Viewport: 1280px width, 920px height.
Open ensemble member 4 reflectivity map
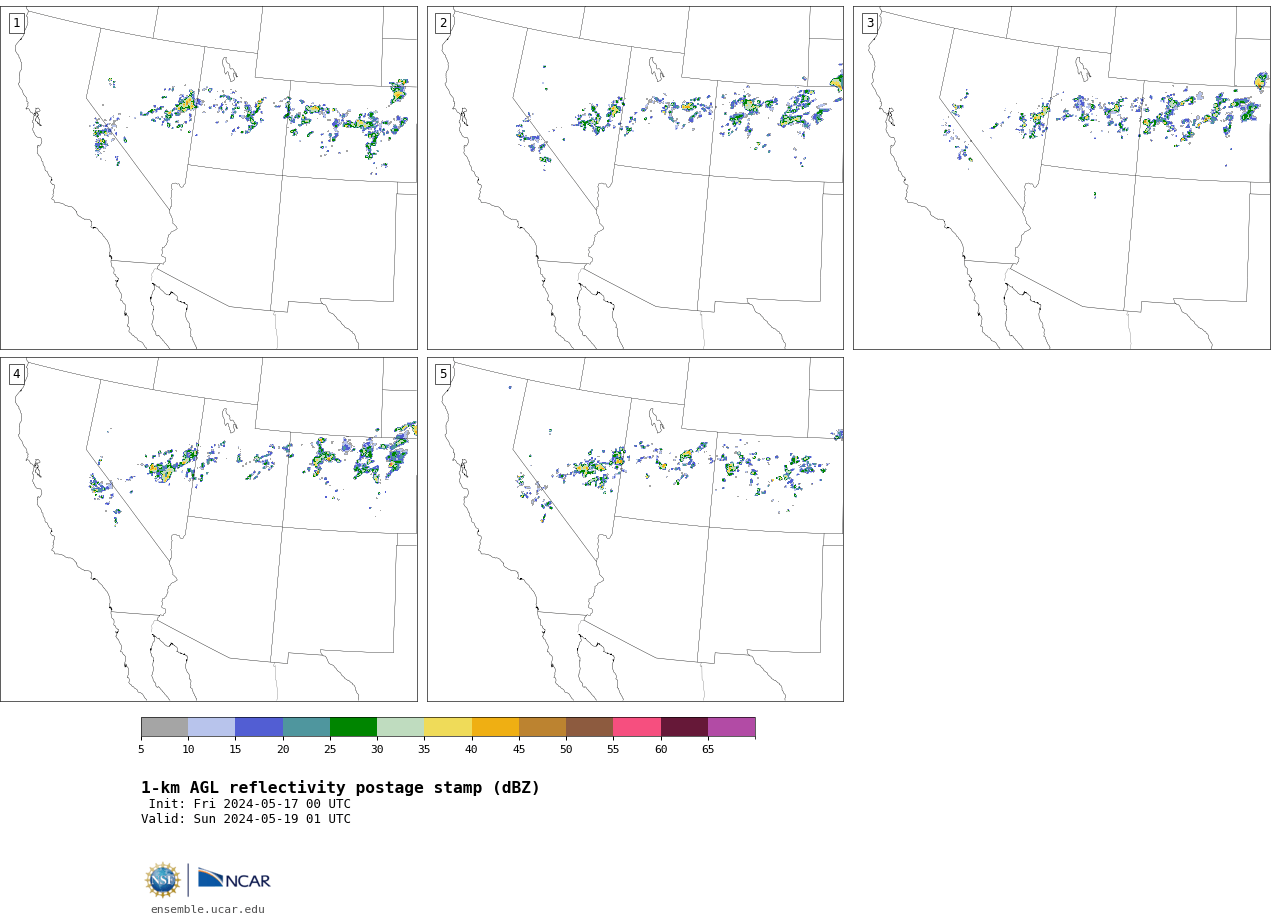coord(208,529)
